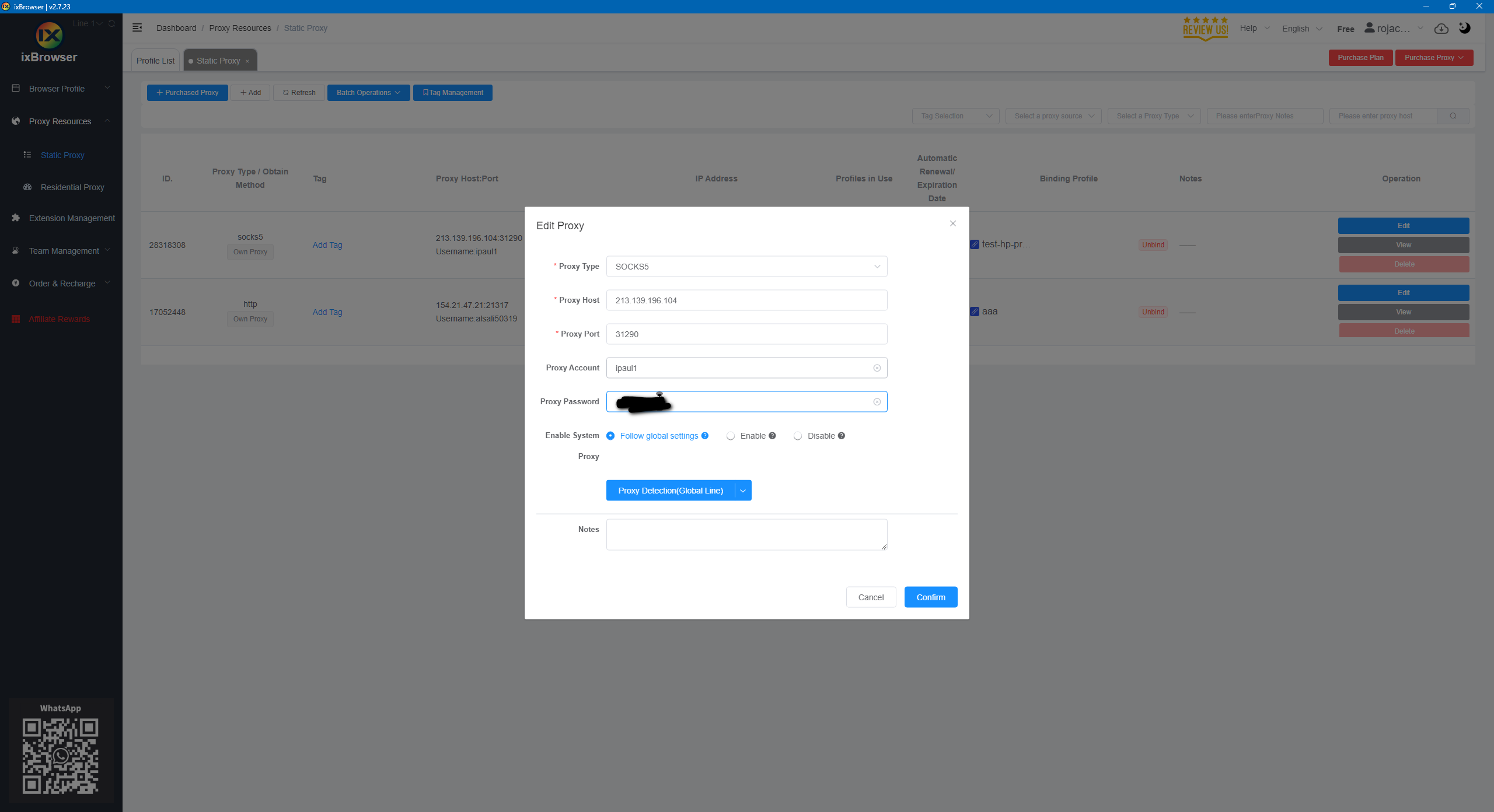Switch to the Profile List tab
Image resolution: width=1494 pixels, height=812 pixels.
click(x=155, y=61)
